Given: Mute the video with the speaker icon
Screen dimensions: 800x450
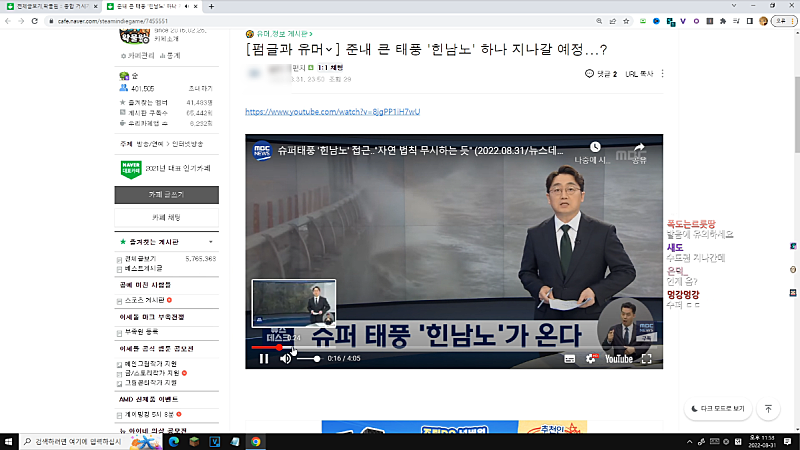Looking at the screenshot, I should 286,358.
